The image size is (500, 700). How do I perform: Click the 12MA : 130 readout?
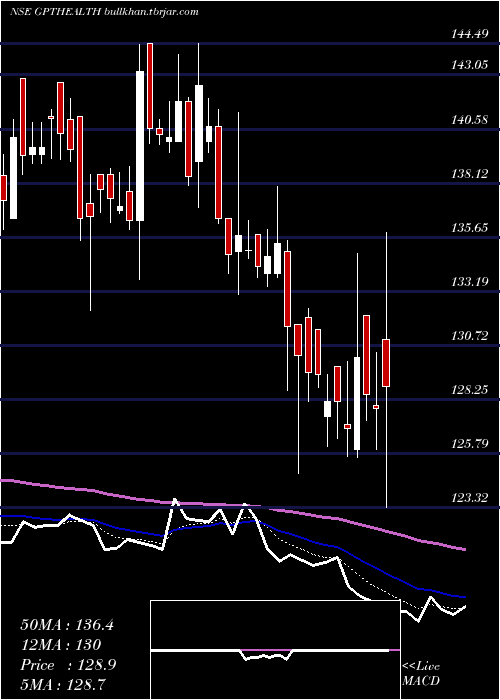click(61, 645)
